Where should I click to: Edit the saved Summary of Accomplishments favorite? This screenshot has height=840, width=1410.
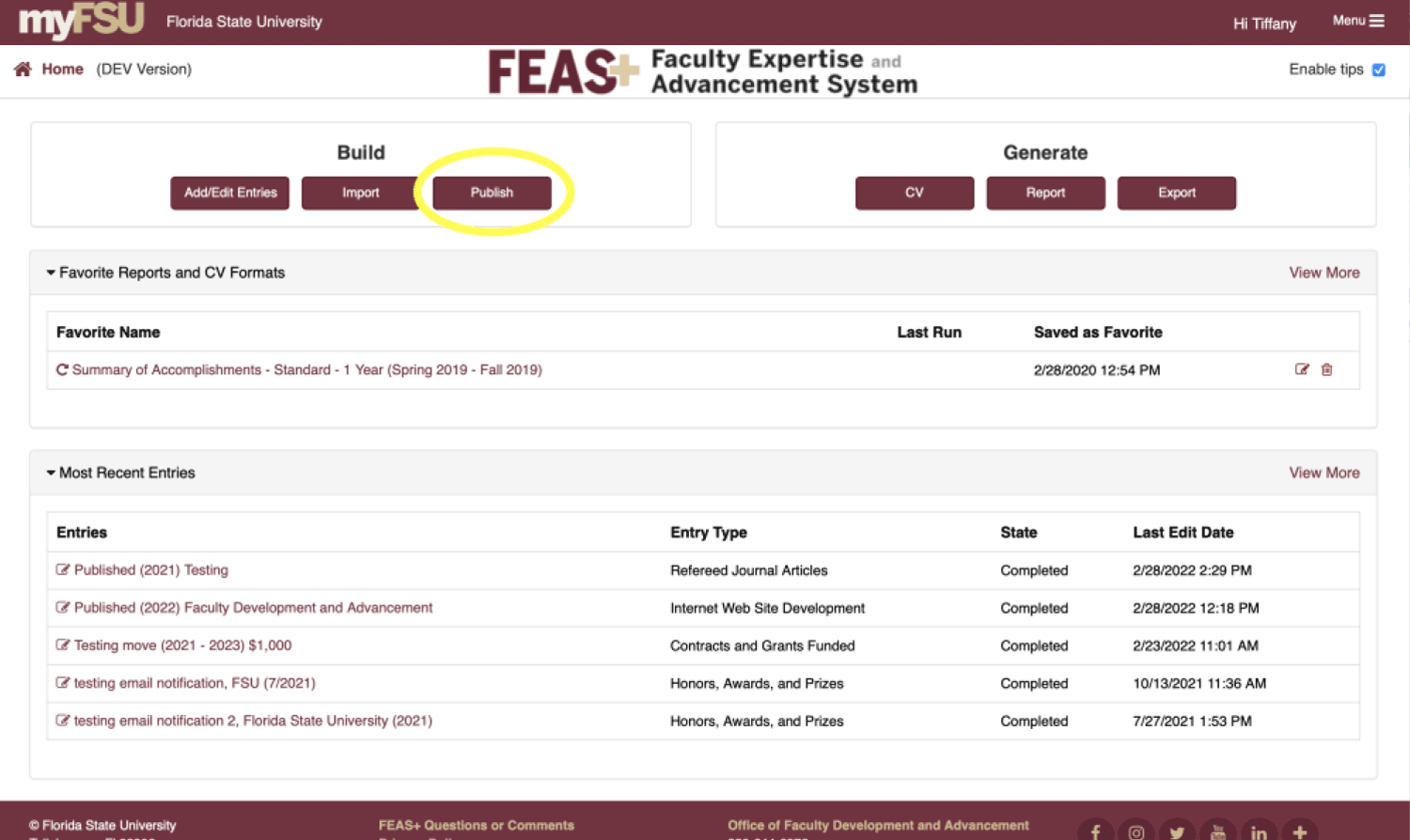coord(1302,369)
